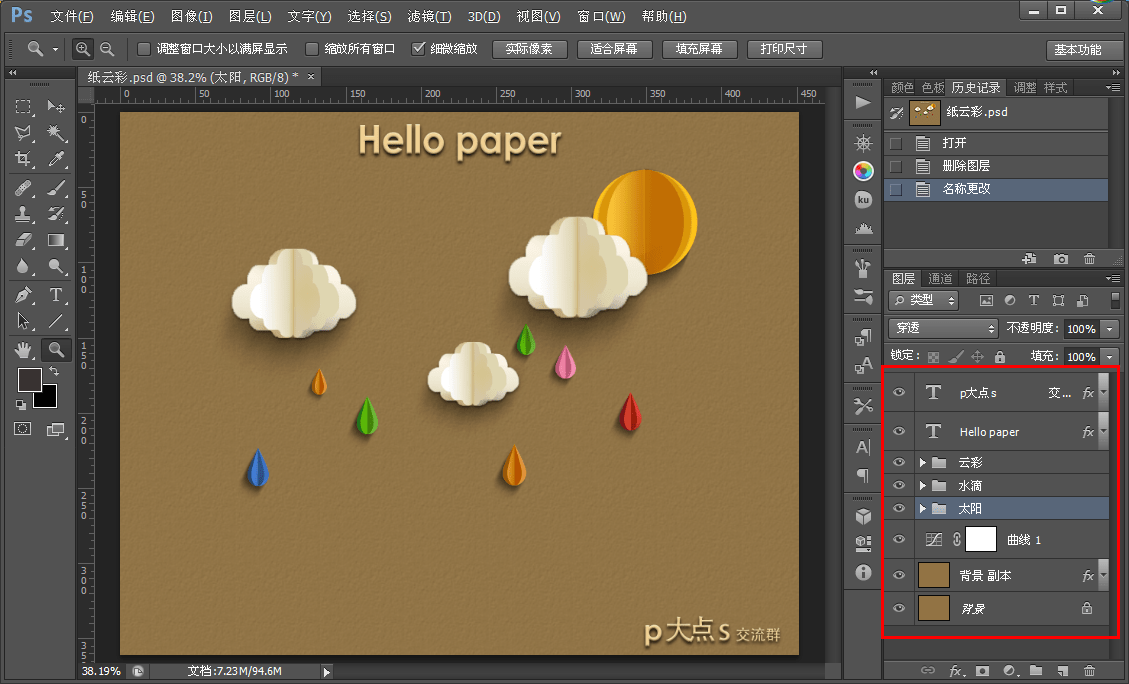
Task: Hide the p大点s text layer
Action: point(899,392)
